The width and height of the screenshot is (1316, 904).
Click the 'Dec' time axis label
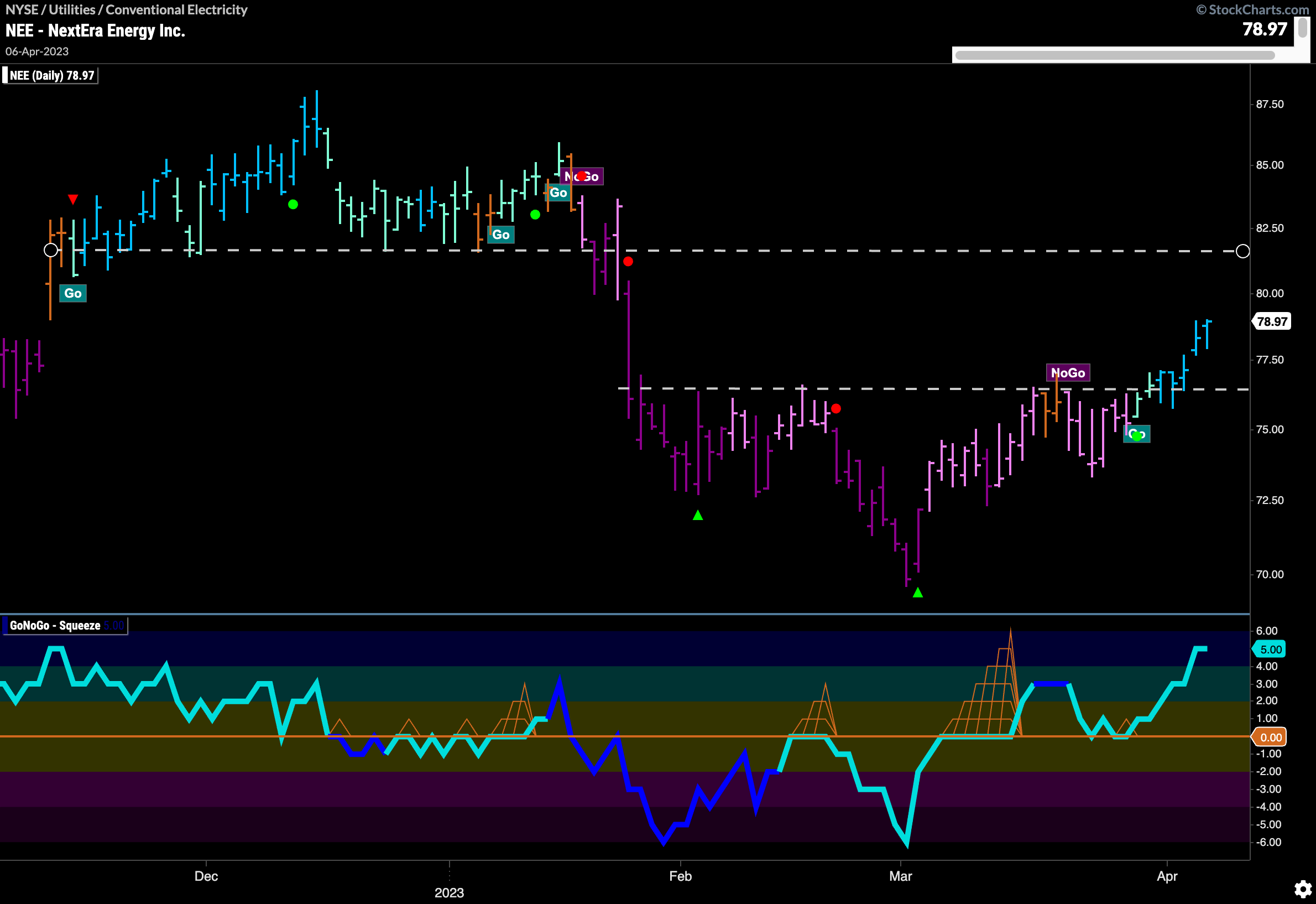point(206,876)
